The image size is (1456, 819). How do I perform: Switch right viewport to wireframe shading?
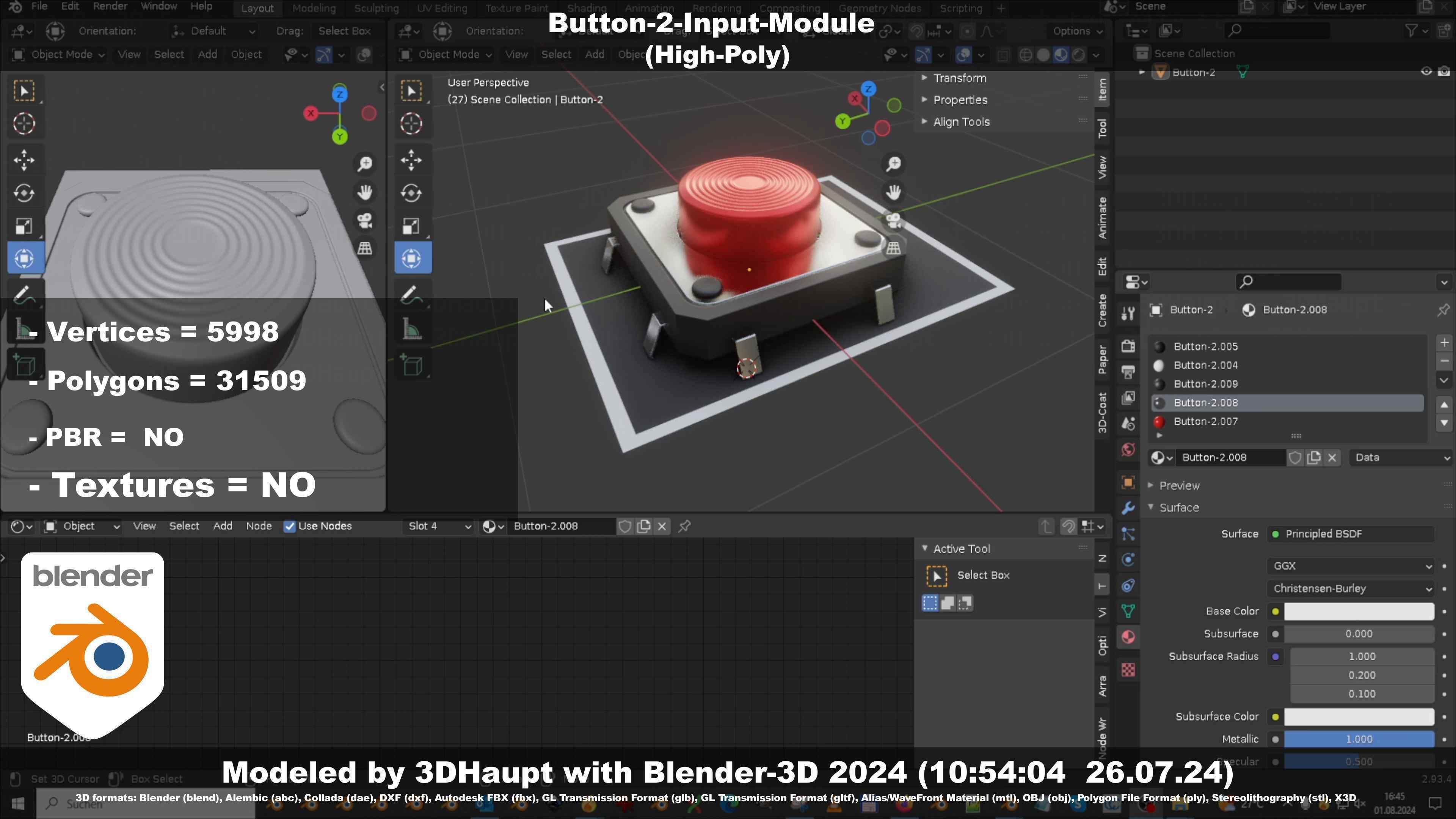[x=1025, y=55]
